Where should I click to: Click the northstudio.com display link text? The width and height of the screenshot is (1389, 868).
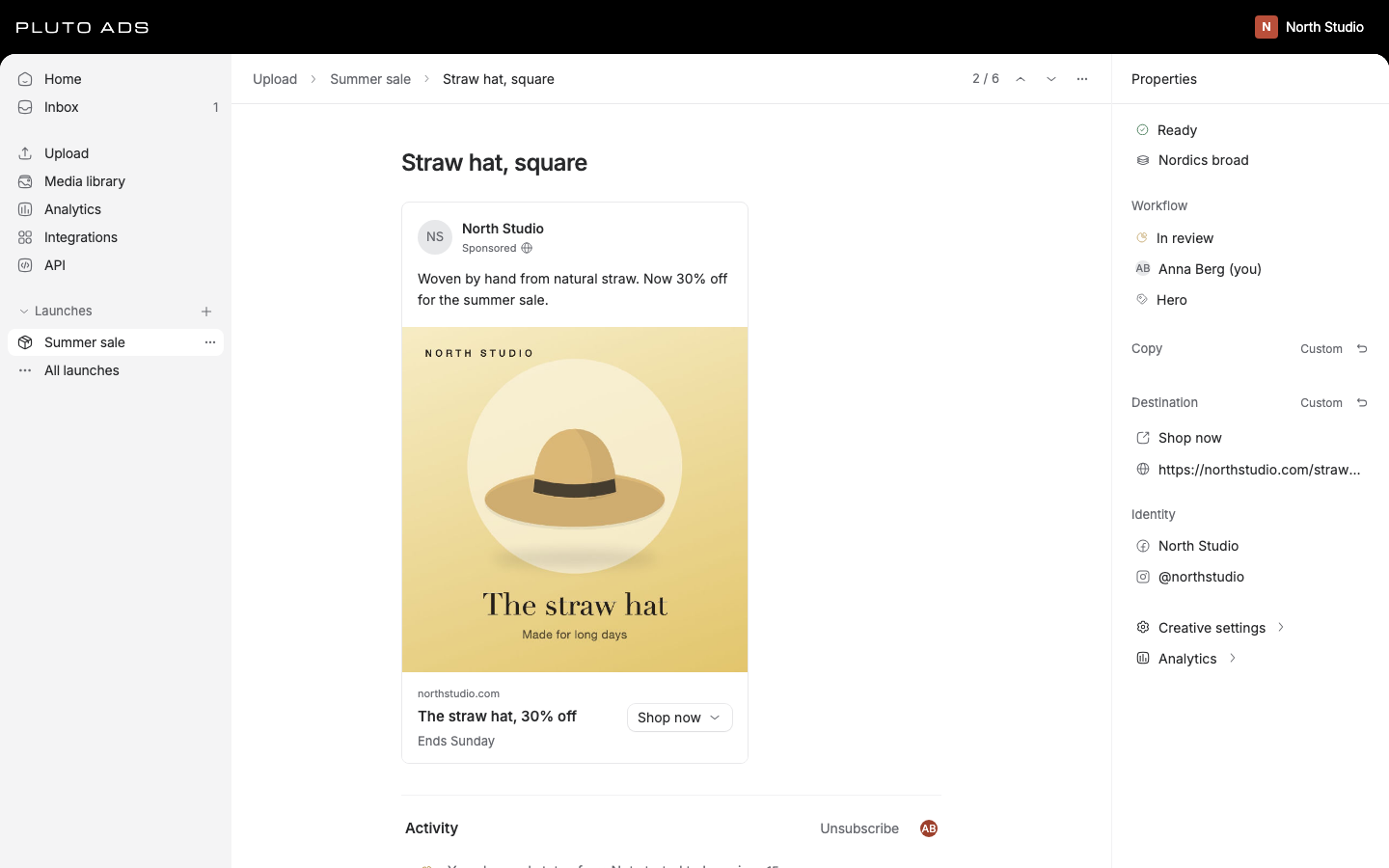click(458, 693)
